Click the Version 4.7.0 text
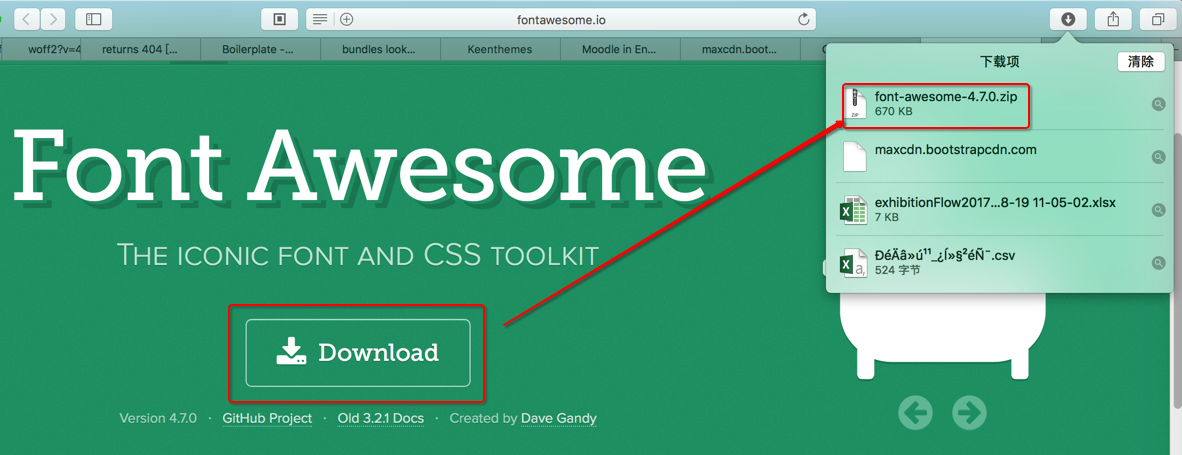1182x455 pixels. click(x=158, y=418)
